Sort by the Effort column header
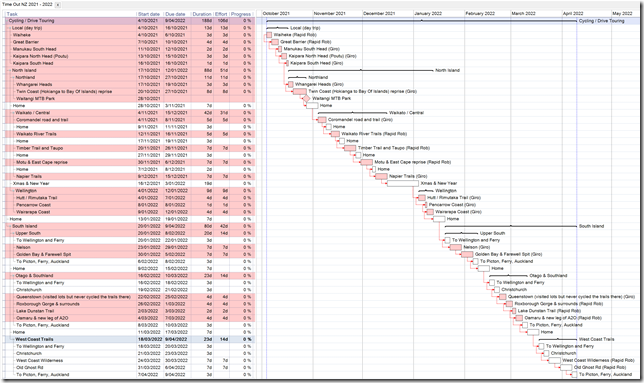 tap(221, 14)
